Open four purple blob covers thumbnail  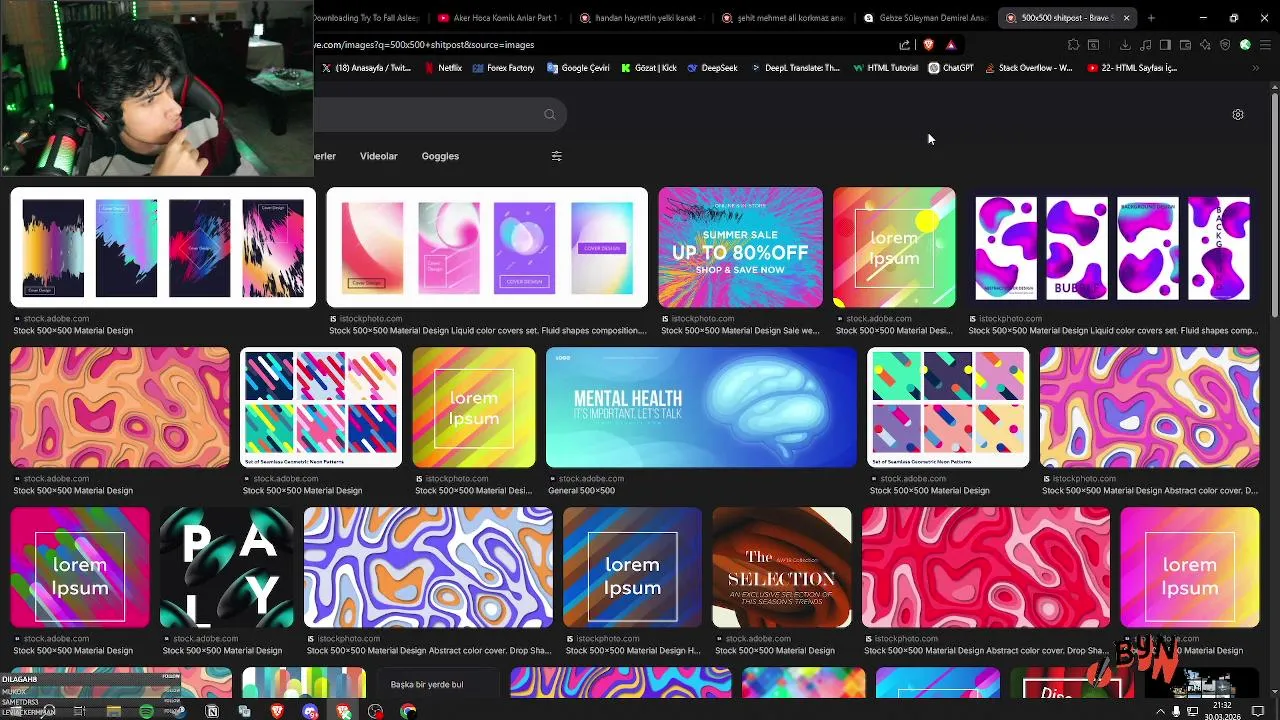(1112, 247)
